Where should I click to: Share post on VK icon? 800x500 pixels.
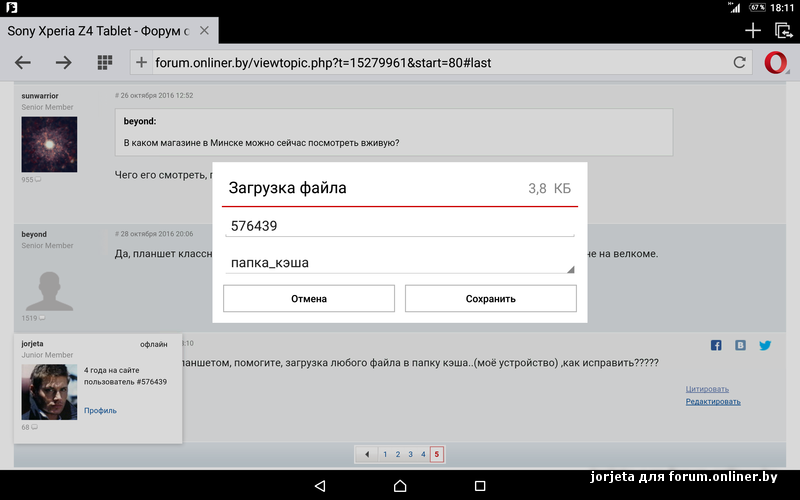pos(740,345)
